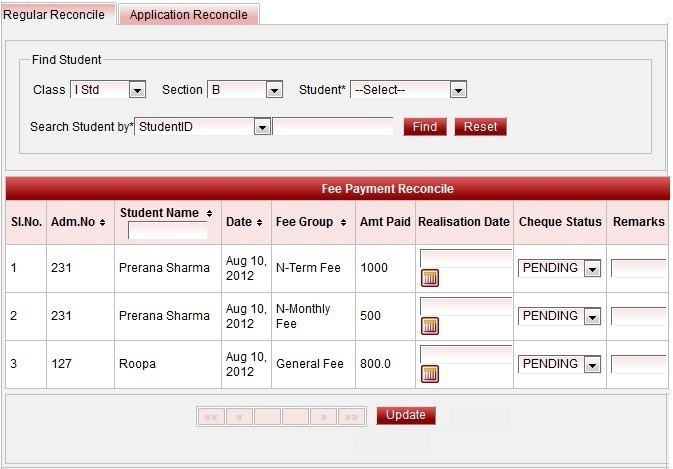This screenshot has width=673, height=469.
Task: Go to the first page of results
Action: coord(211,416)
